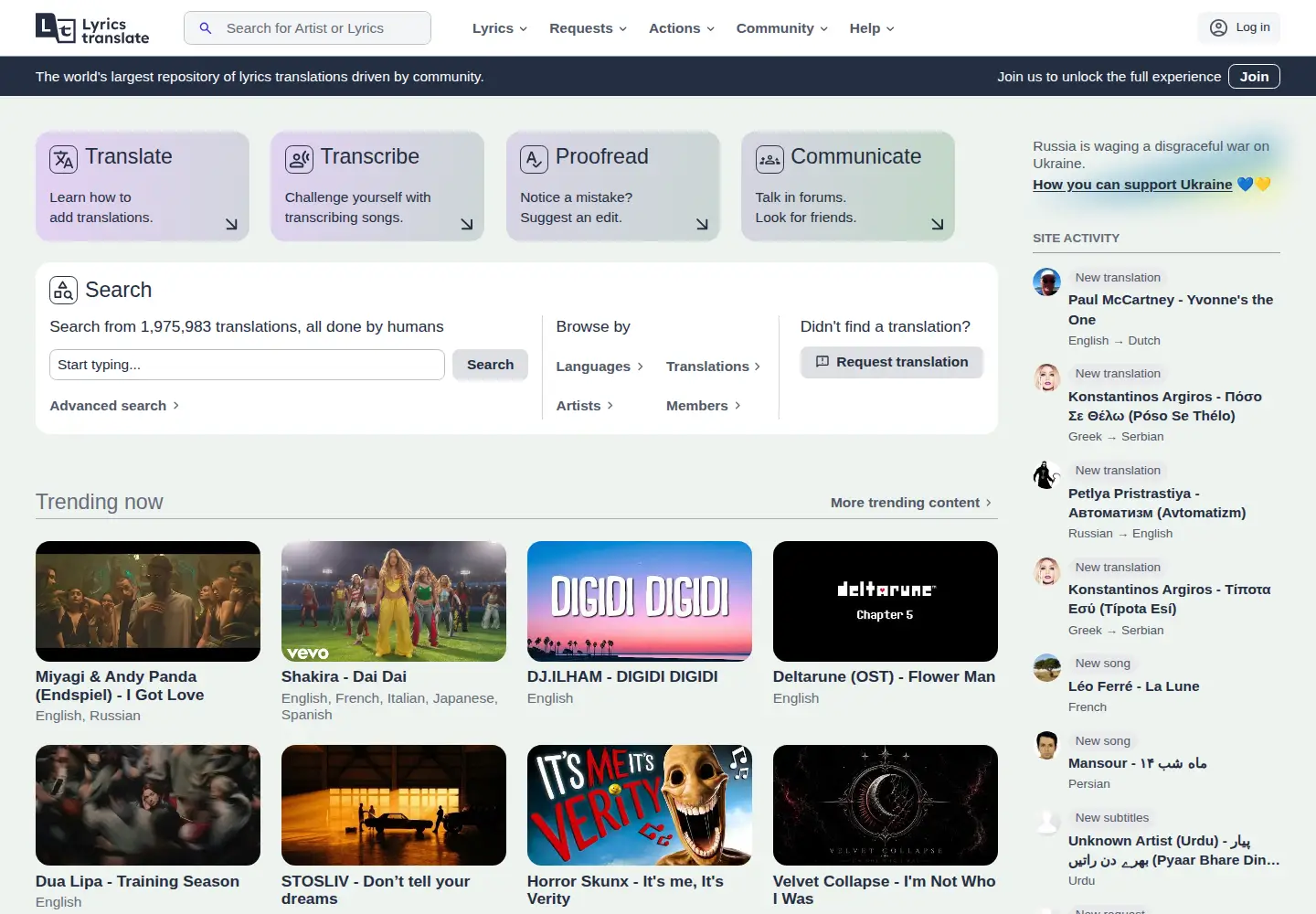Open How you can support Ukraine link
Image resolution: width=1316 pixels, height=914 pixels.
1132,185
